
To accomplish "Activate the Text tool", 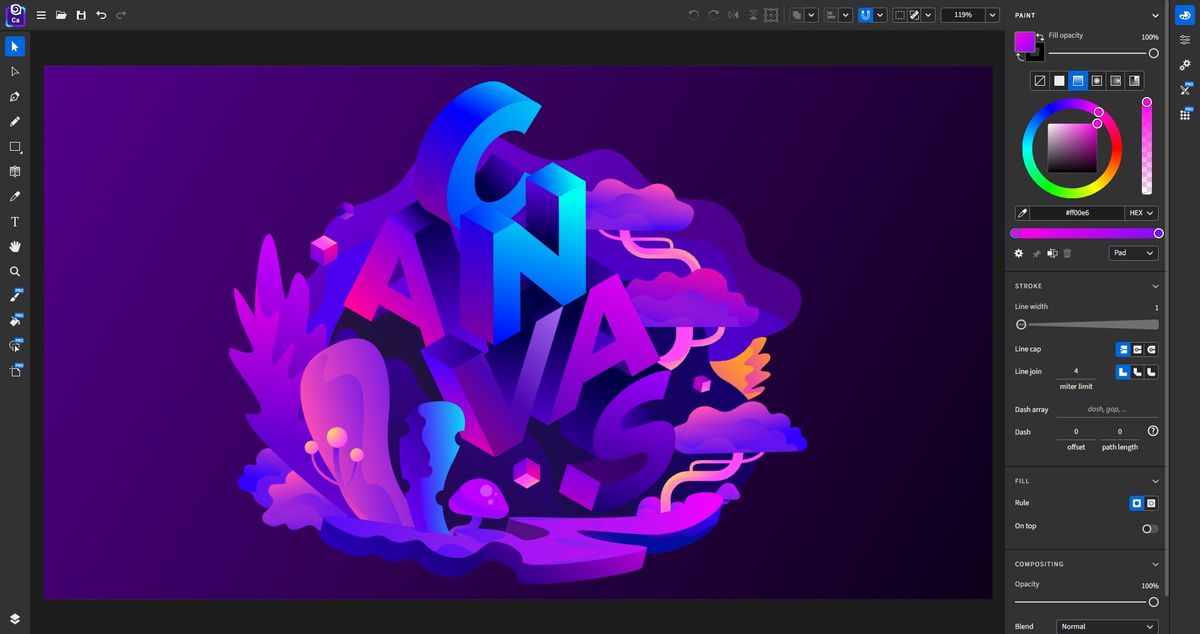I will 14,221.
